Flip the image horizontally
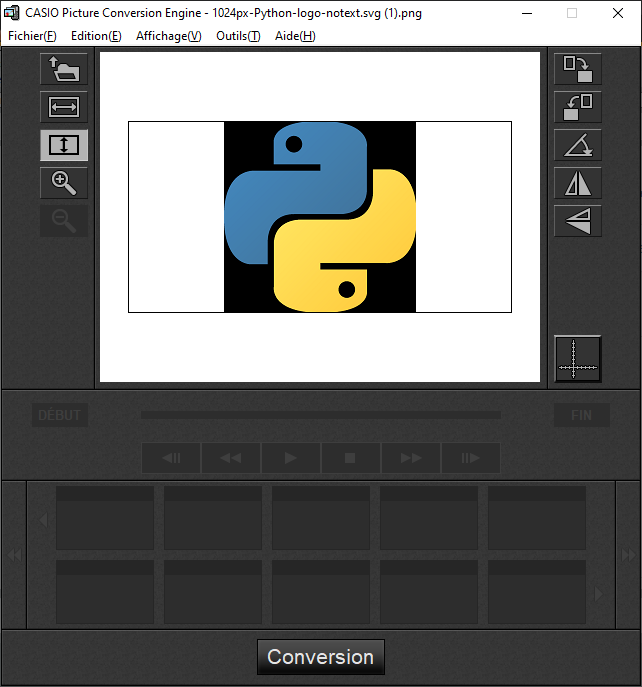642x687 pixels. tap(578, 183)
